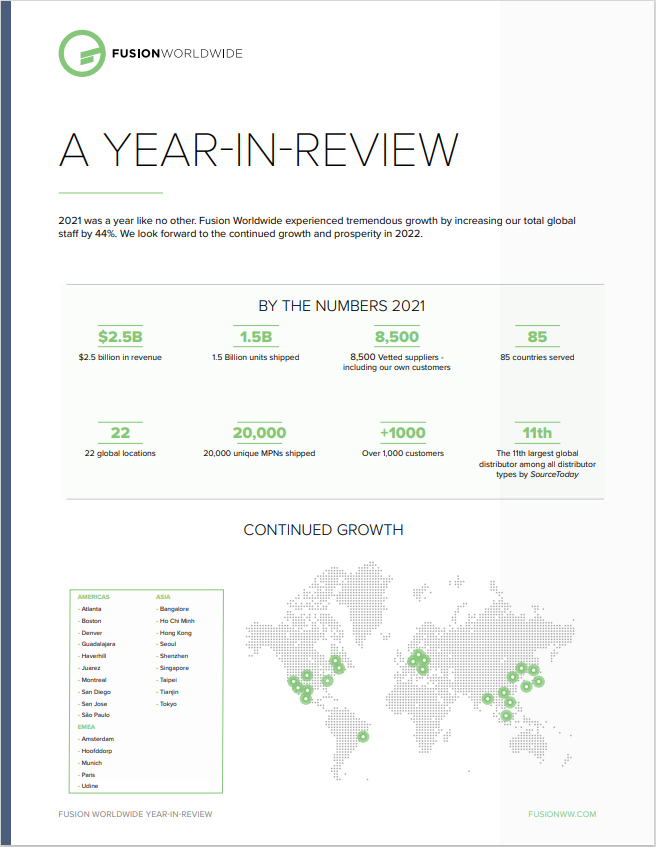Click the '85 countries served' caption
Viewport: 656px width, 847px height.
[537, 357]
